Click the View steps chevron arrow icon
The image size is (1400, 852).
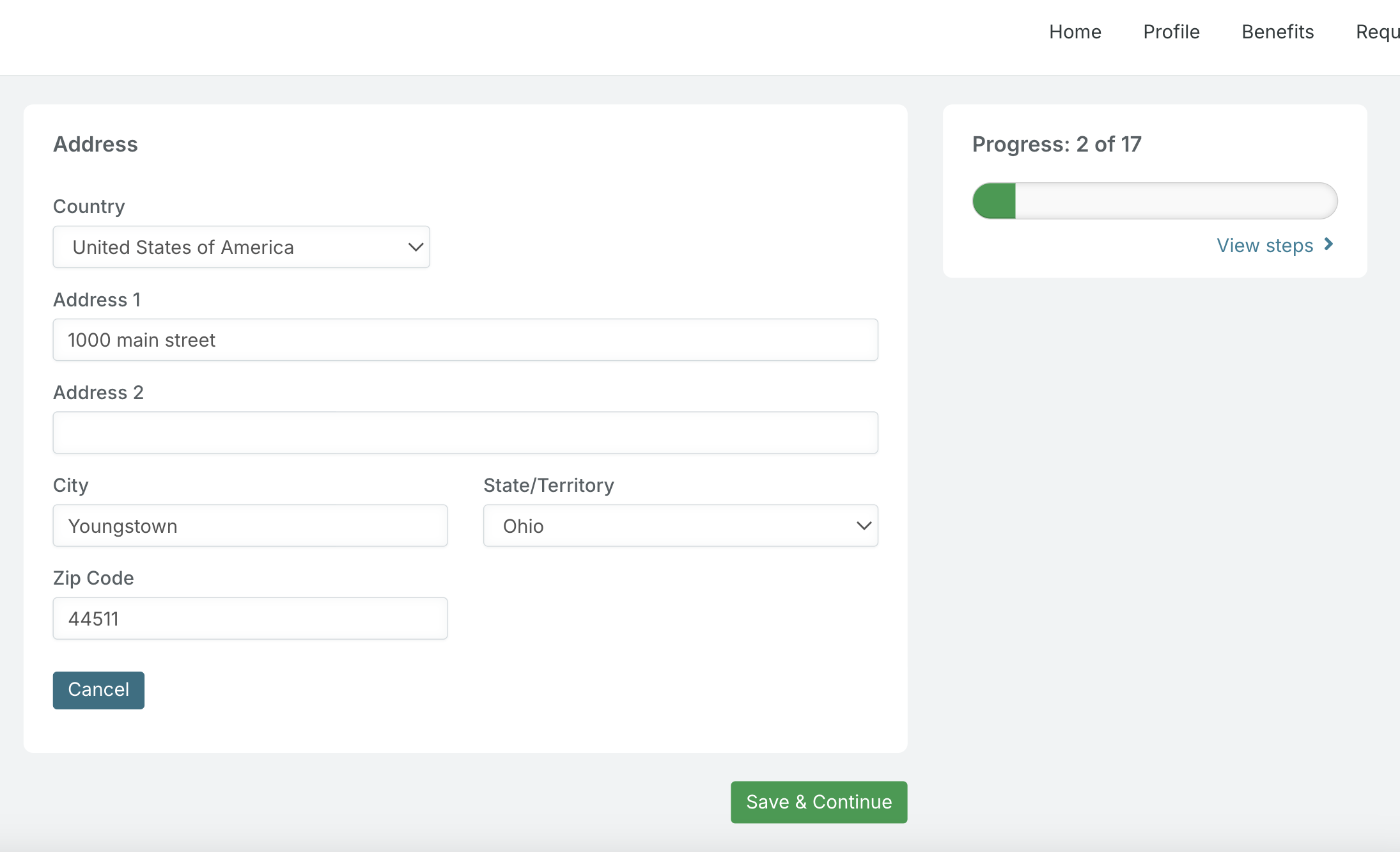[1328, 244]
